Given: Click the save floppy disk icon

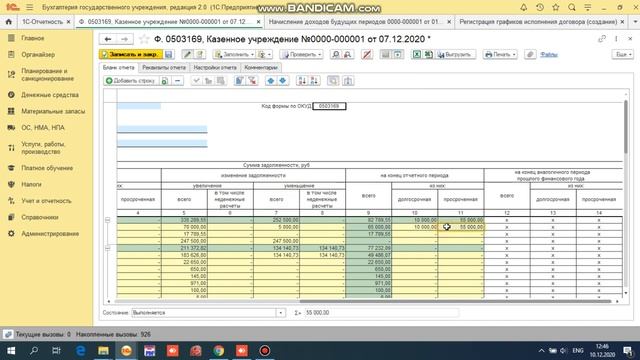Looking at the screenshot, I should 169,54.
